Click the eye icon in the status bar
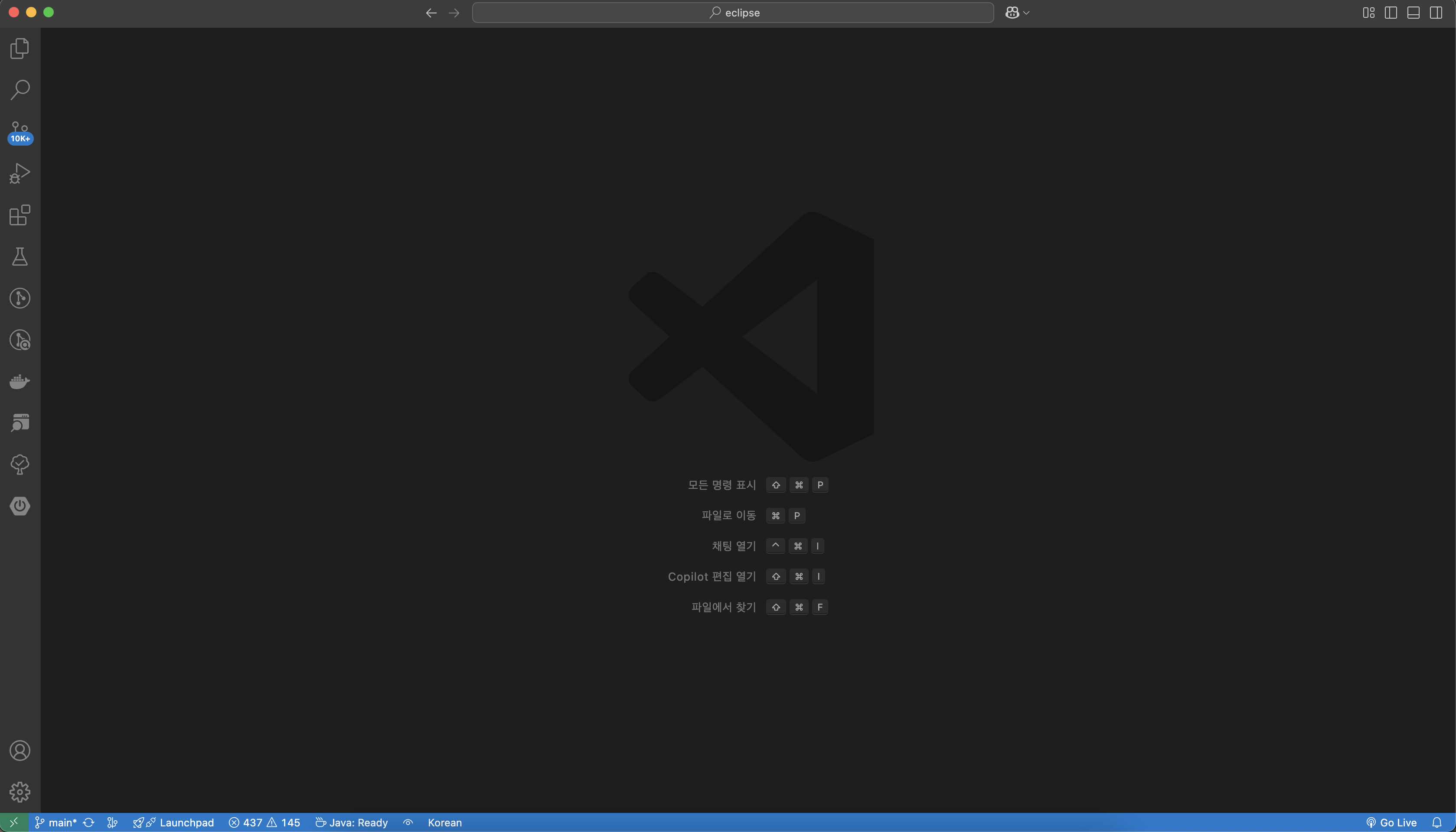Screen dimensions: 1456x832 coord(408,822)
